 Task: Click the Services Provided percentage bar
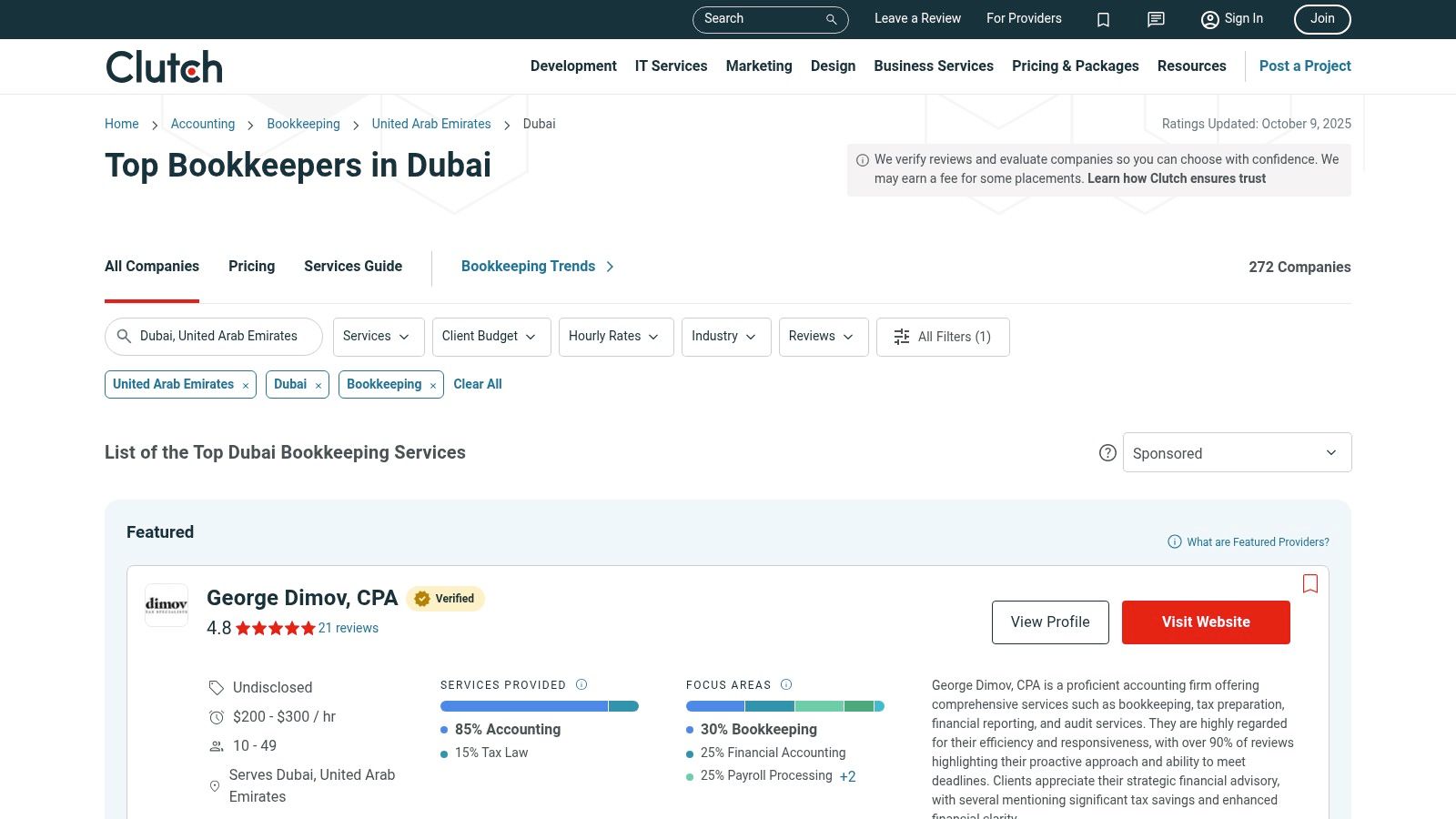pyautogui.click(x=540, y=706)
